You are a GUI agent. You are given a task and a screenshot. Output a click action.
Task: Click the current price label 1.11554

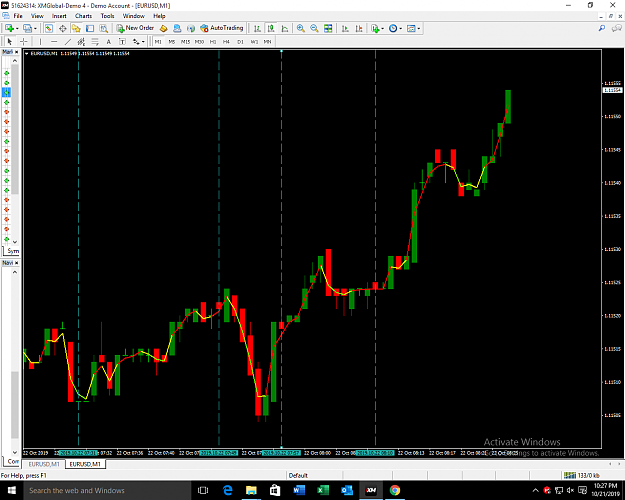pyautogui.click(x=611, y=90)
